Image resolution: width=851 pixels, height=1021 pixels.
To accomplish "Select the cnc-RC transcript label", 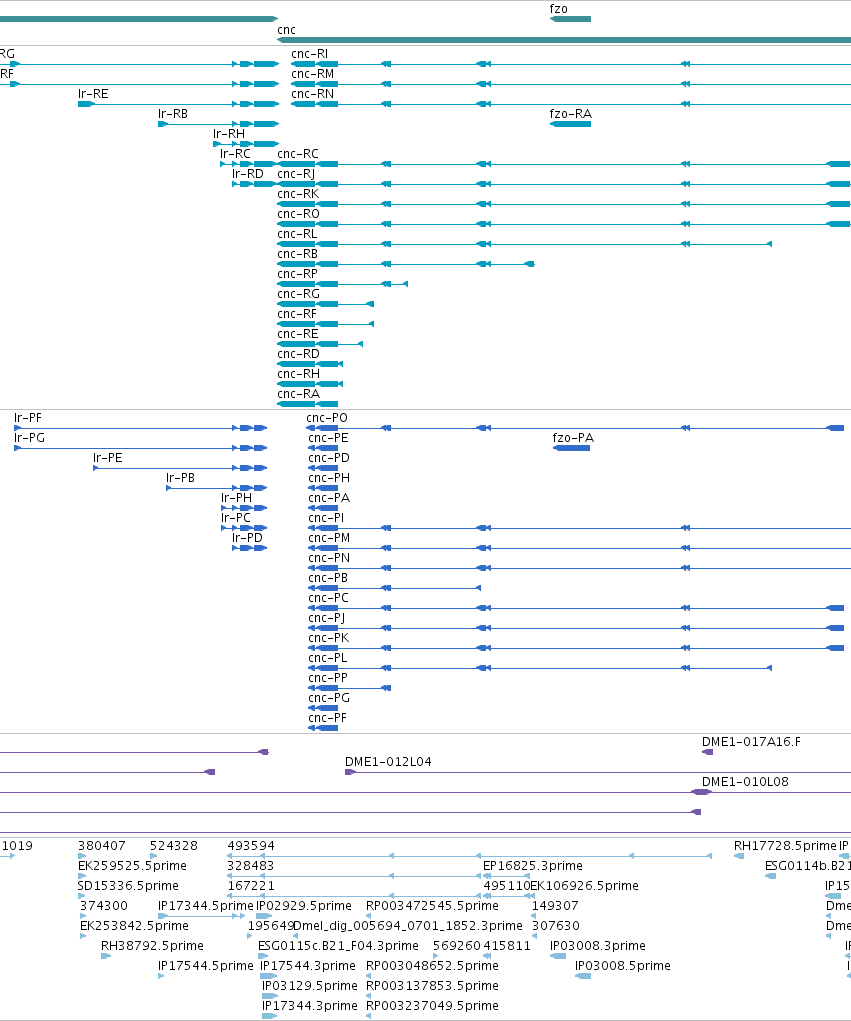I will [x=298, y=154].
